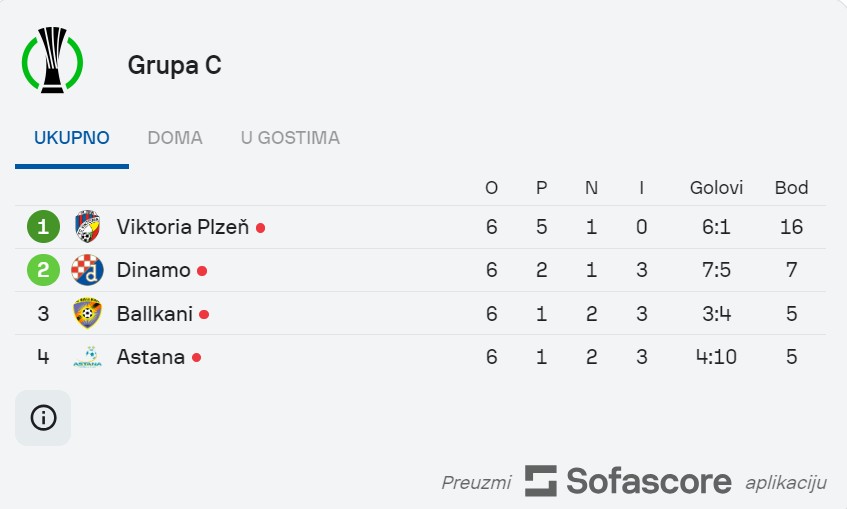The width and height of the screenshot is (847, 509).
Task: Open the Astana team name
Action: [151, 357]
